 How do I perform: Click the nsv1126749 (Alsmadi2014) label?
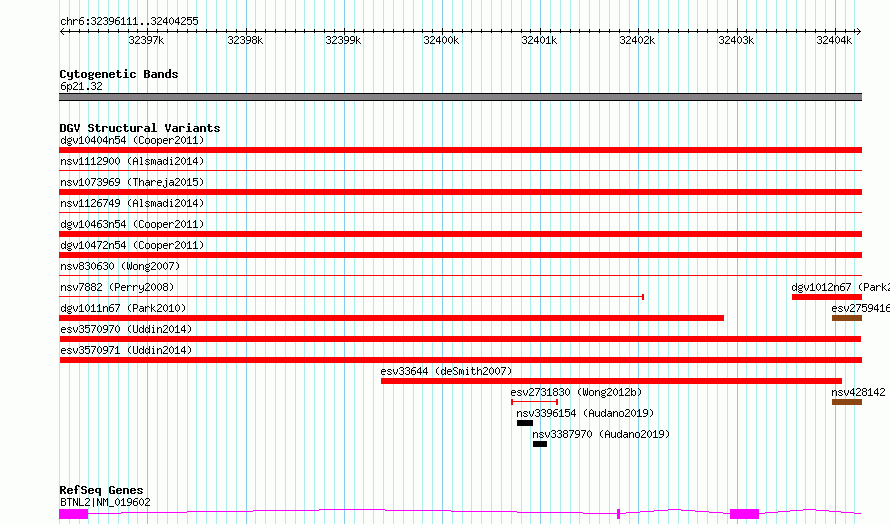(x=132, y=203)
